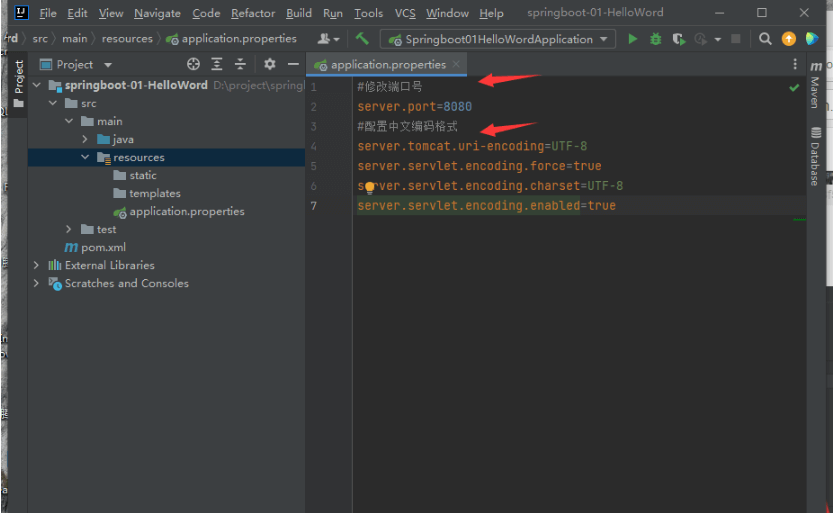Click the green inspection checkmark in editor
Image resolution: width=833 pixels, height=513 pixels.
point(794,88)
